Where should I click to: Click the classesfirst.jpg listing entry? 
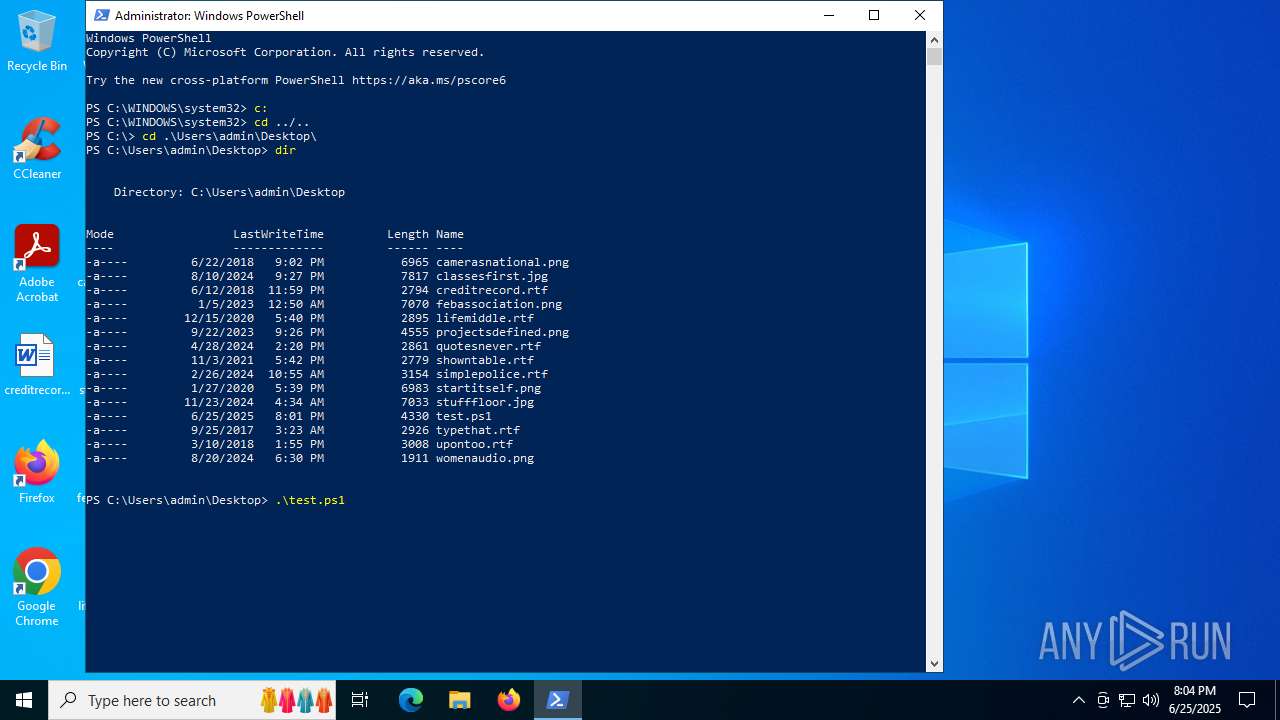[x=492, y=276]
